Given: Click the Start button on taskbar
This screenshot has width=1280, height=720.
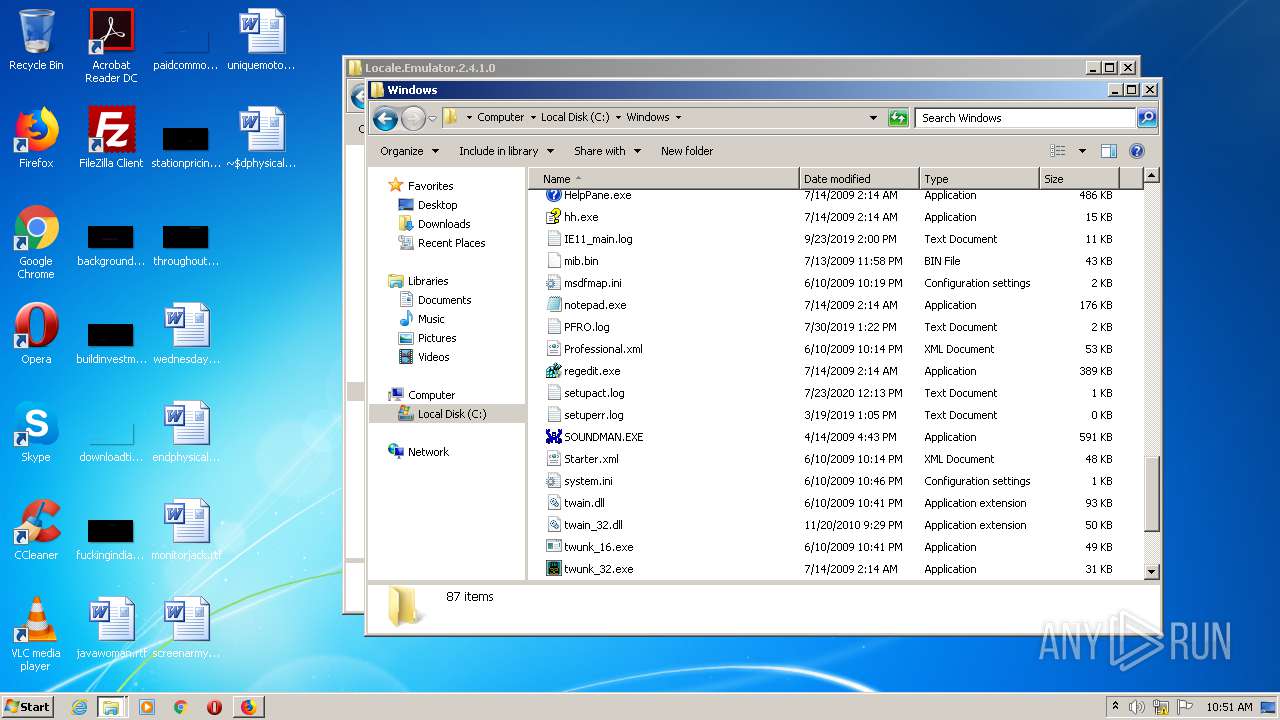Looking at the screenshot, I should [x=28, y=706].
